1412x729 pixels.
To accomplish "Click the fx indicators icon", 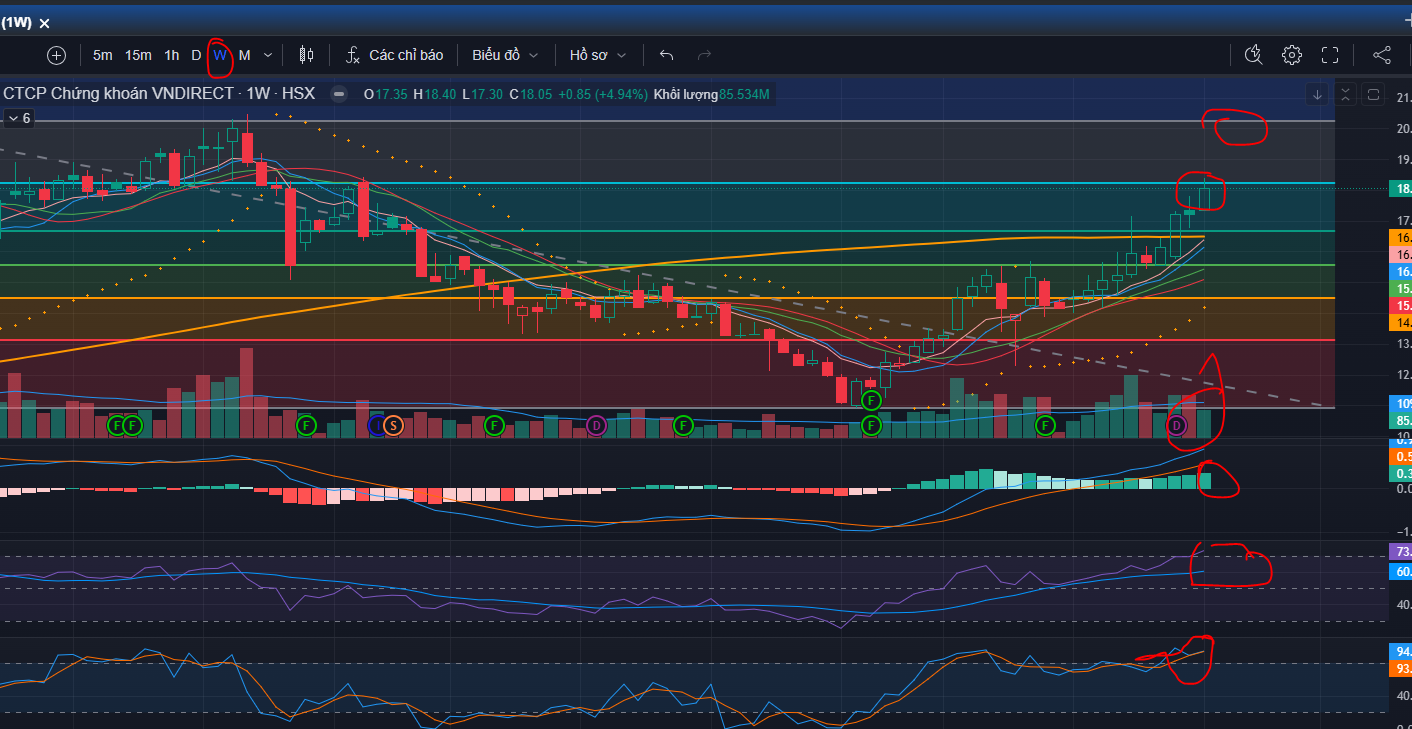I will (353, 55).
